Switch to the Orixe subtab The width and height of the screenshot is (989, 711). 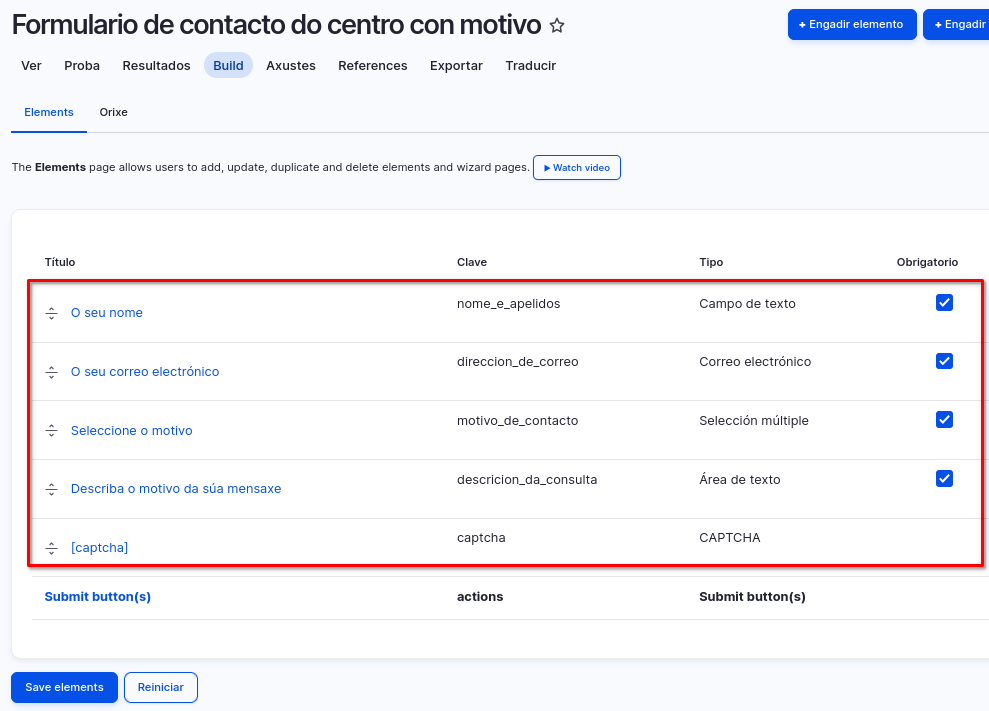point(113,112)
